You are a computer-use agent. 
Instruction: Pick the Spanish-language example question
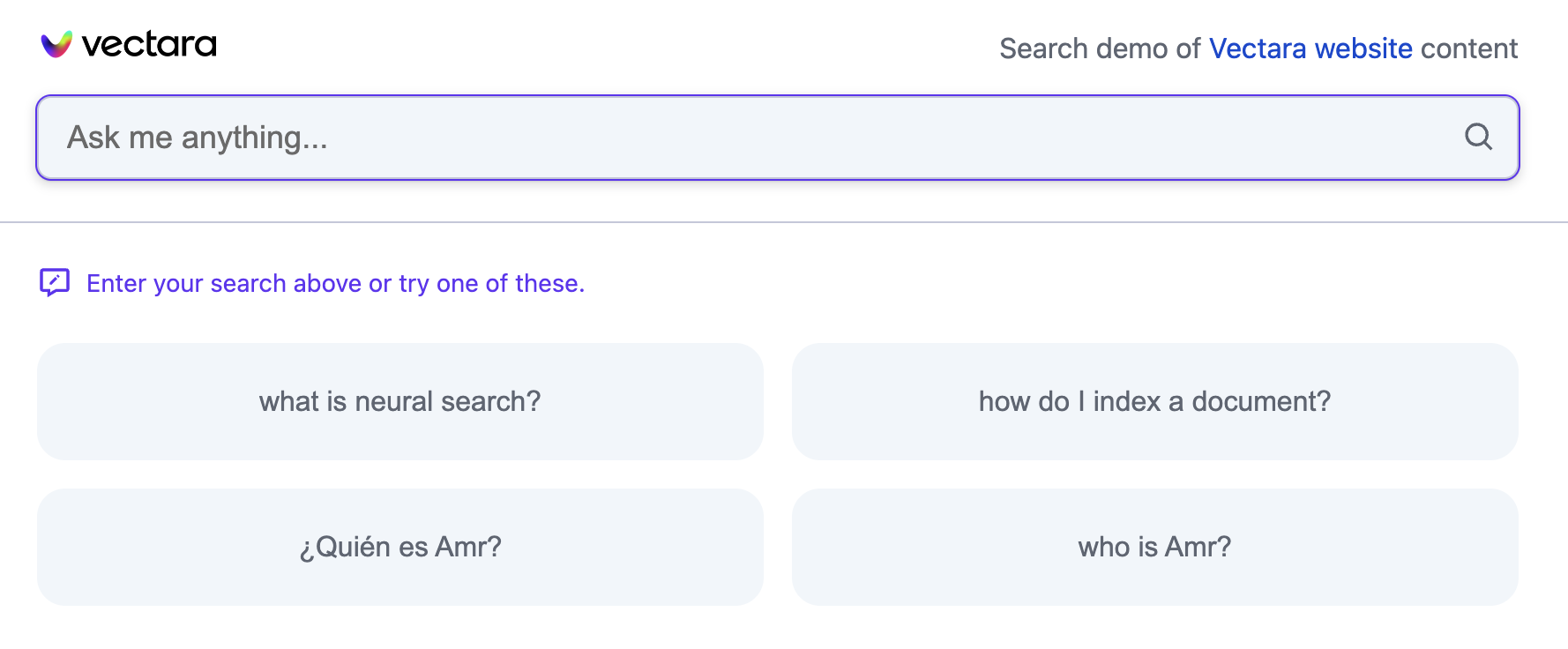(399, 547)
